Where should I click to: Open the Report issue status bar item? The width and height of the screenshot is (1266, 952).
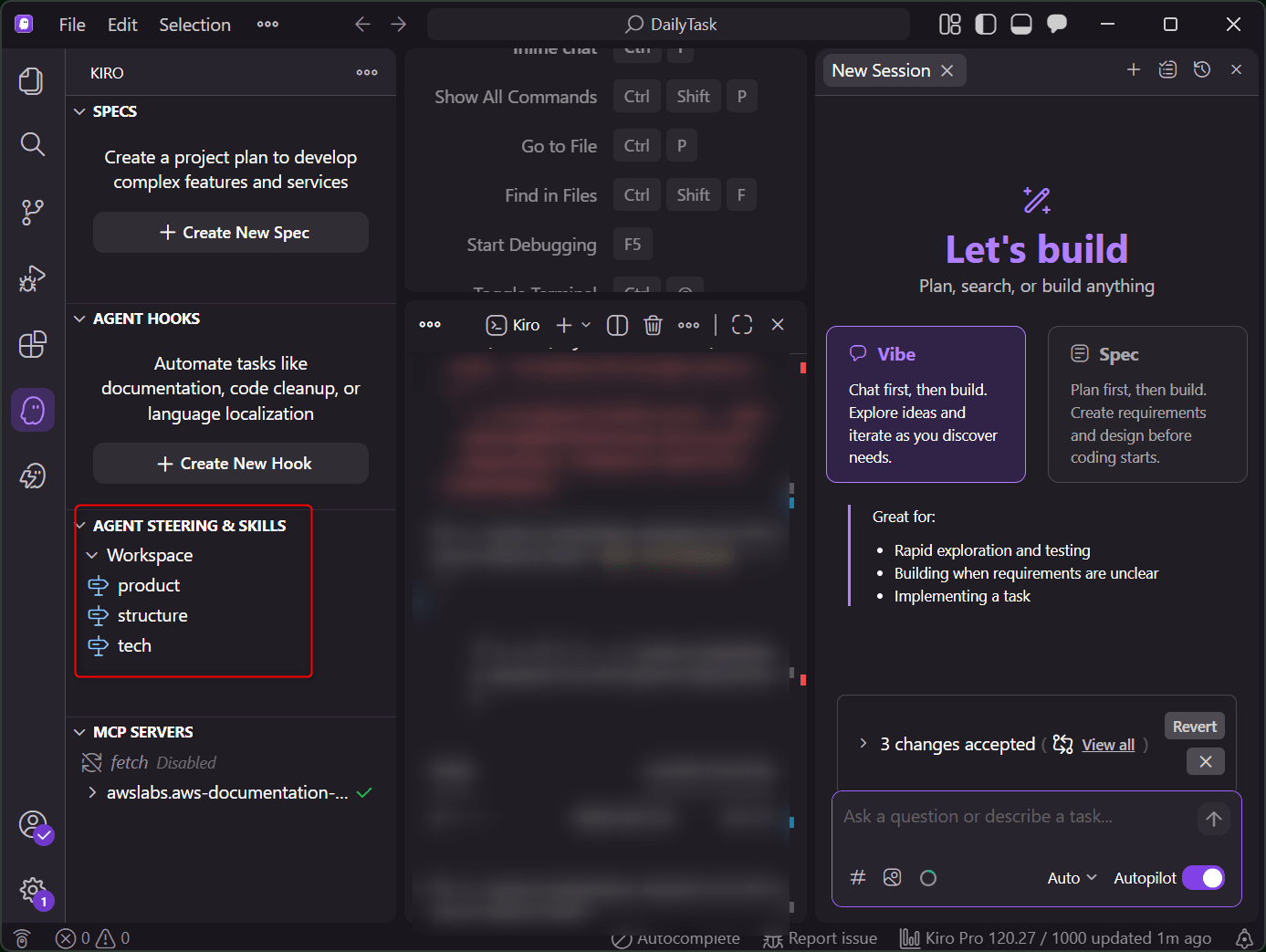[x=820, y=938]
